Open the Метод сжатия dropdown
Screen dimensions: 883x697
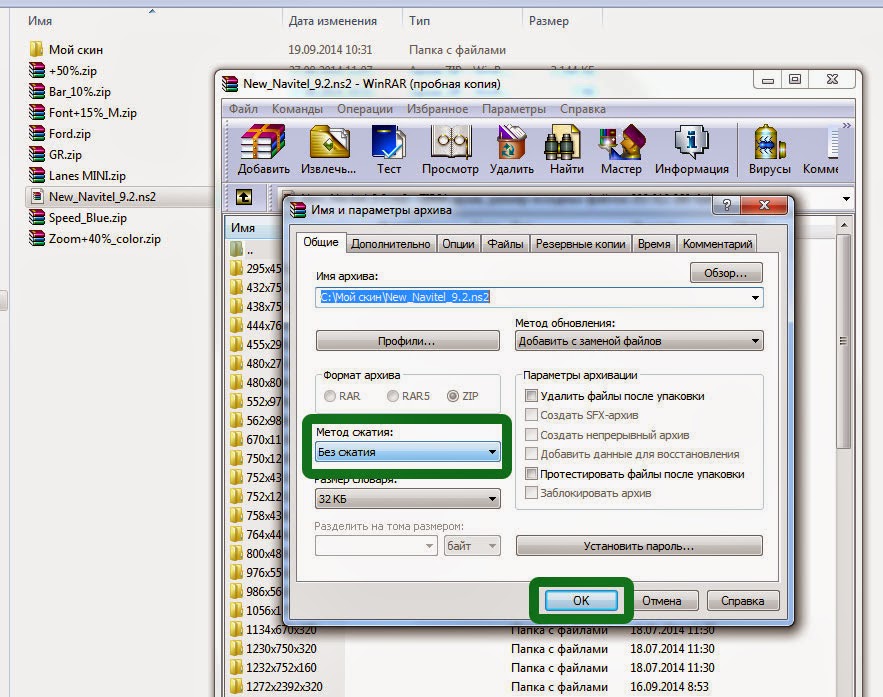click(x=408, y=452)
